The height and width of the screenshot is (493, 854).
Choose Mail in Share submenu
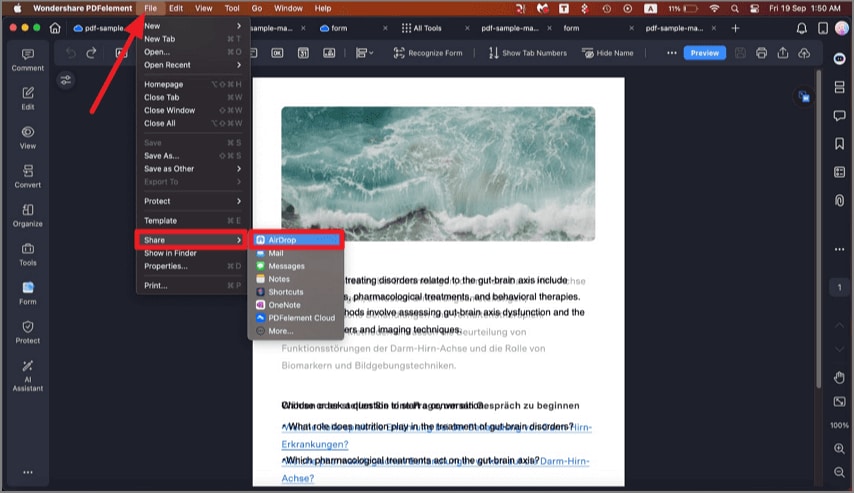(x=296, y=253)
